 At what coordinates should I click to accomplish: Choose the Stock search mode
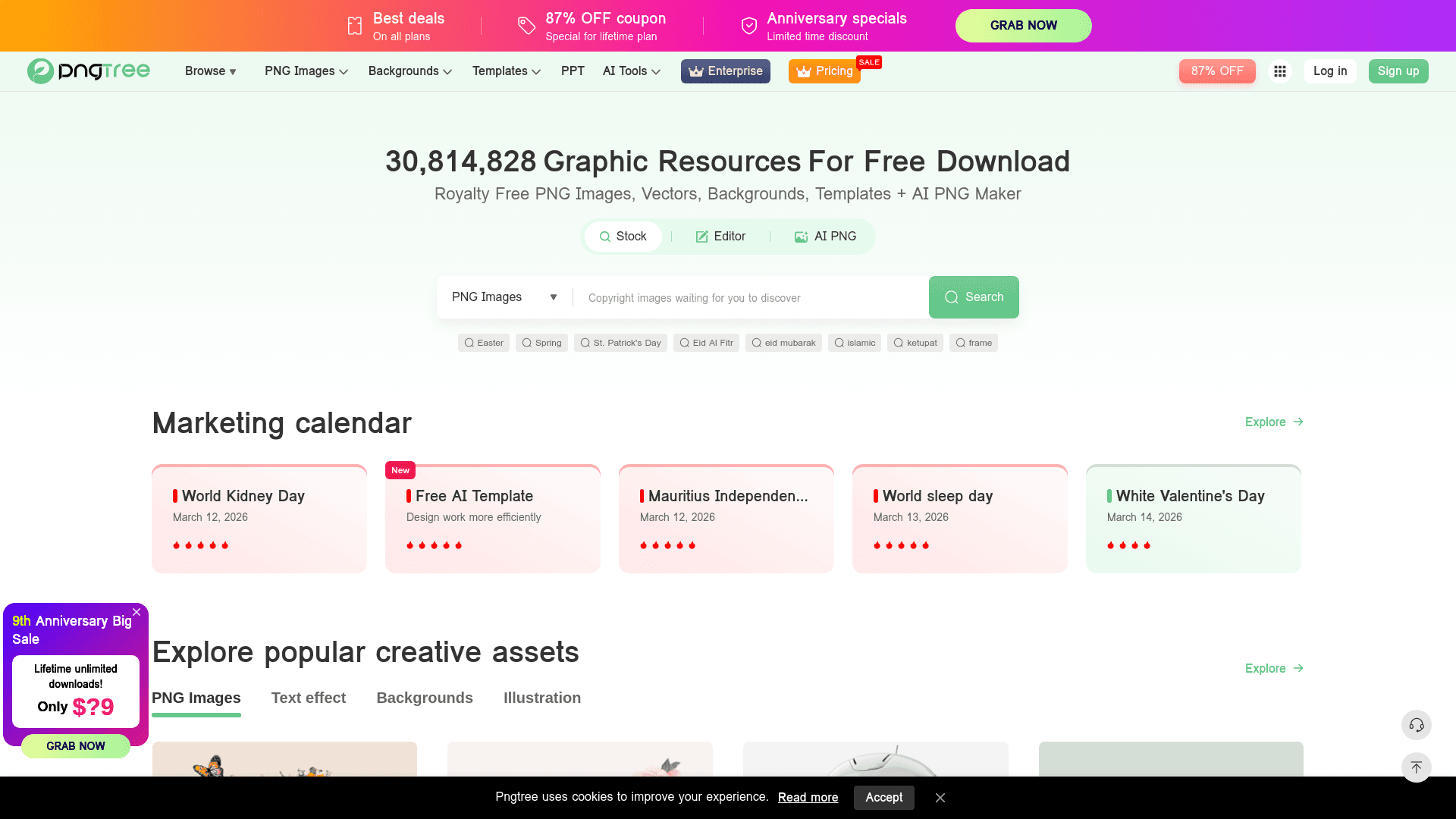623,237
